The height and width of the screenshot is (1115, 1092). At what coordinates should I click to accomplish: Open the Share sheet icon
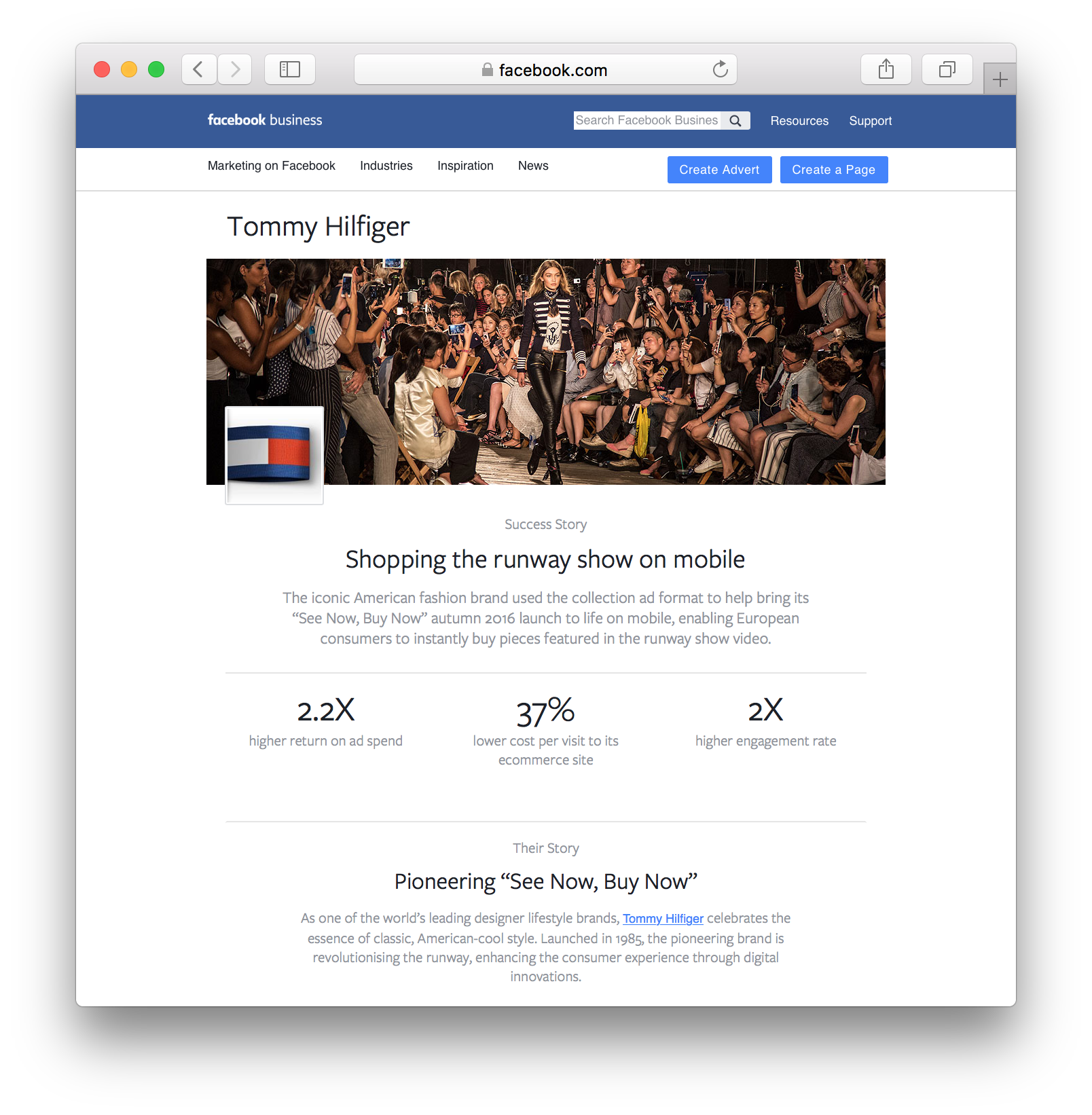pyautogui.click(x=886, y=69)
